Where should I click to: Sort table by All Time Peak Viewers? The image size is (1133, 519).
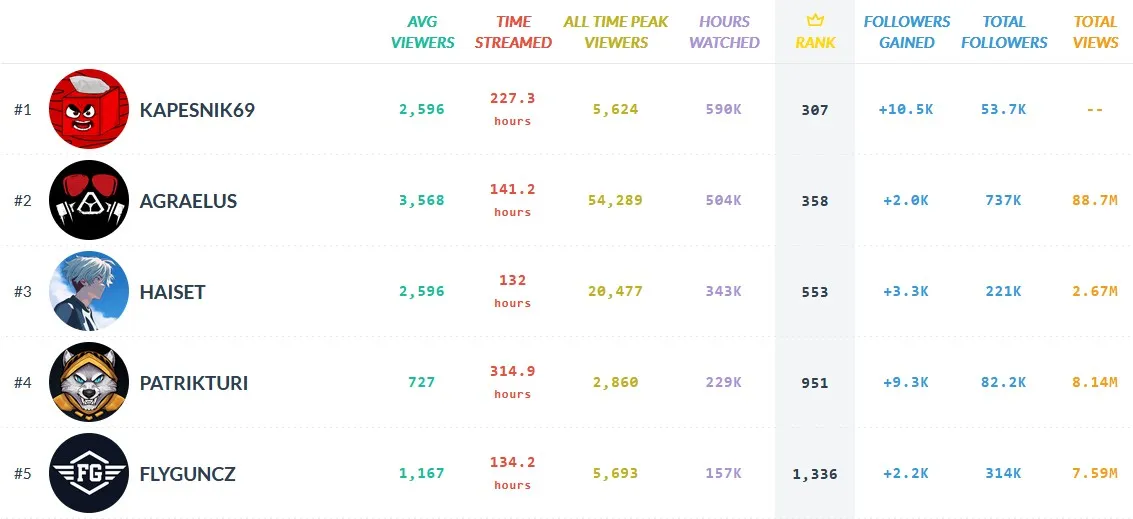coord(616,32)
